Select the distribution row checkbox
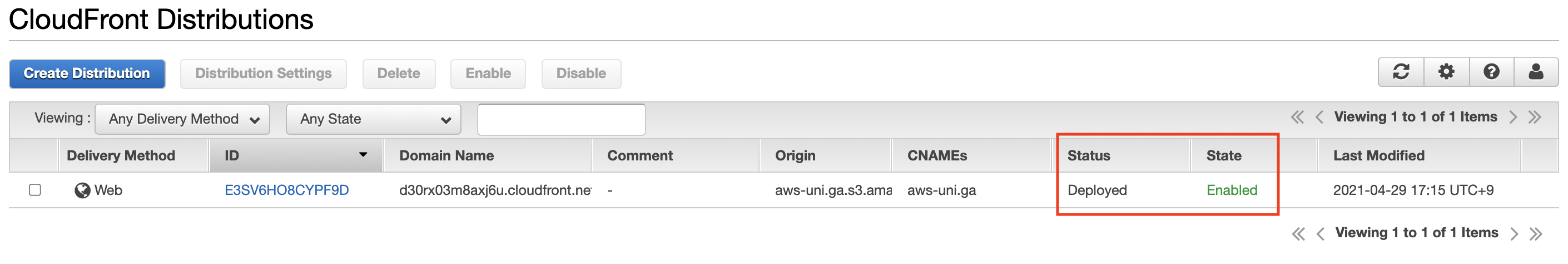Screen dimensions: 1568x264 (35, 190)
